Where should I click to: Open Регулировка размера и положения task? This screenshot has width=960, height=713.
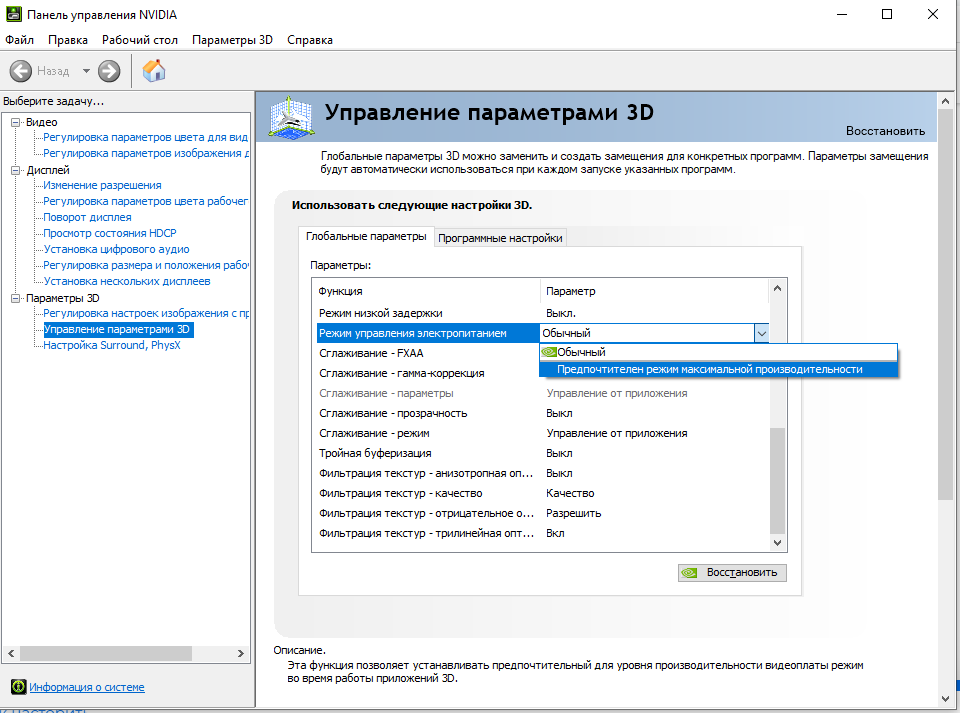pos(146,265)
